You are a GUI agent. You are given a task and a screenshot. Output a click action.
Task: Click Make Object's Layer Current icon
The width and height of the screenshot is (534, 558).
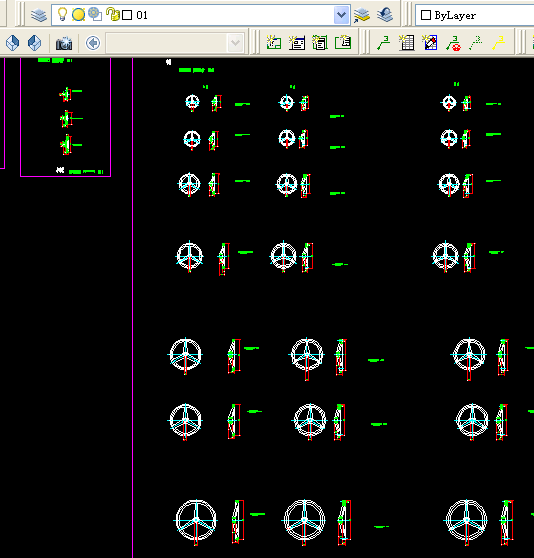362,15
